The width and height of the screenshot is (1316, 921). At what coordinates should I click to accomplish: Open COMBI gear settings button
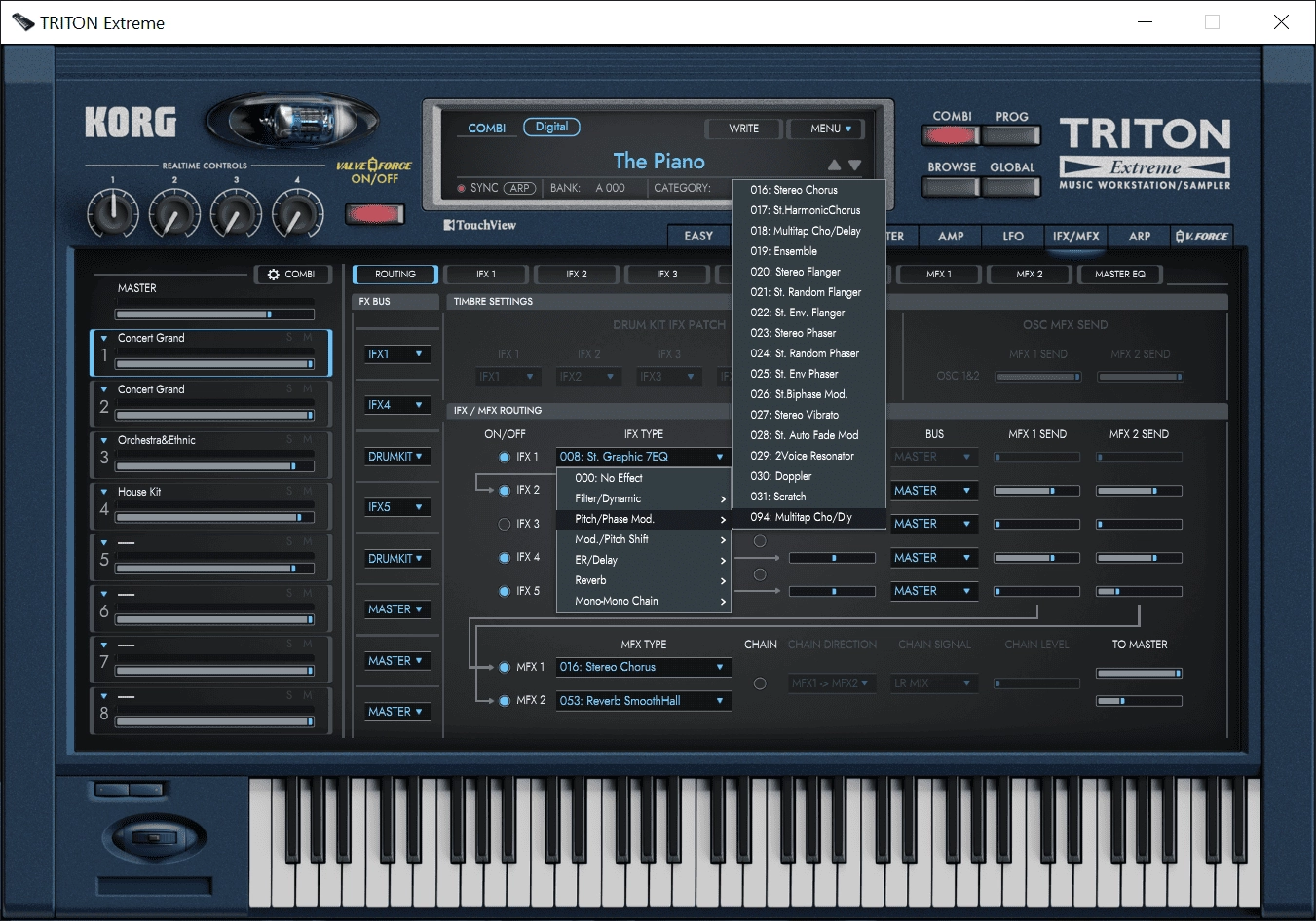292,275
